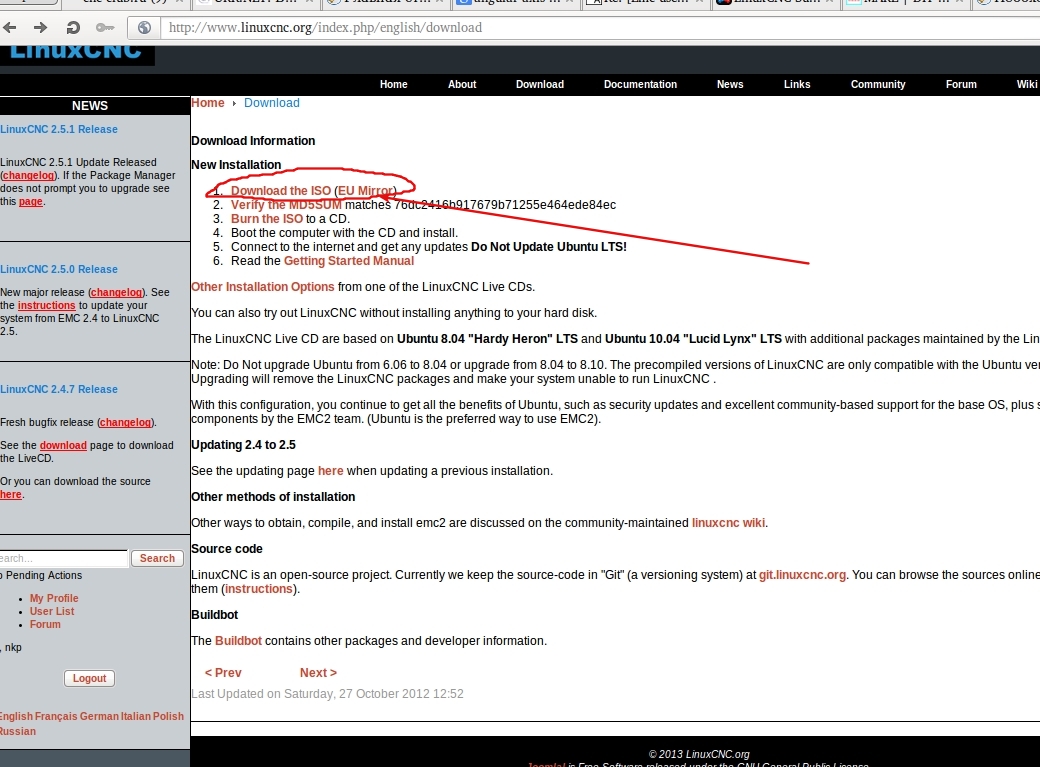The width and height of the screenshot is (1040, 767).
Task: Open the Buildbot link
Action: [x=238, y=641]
